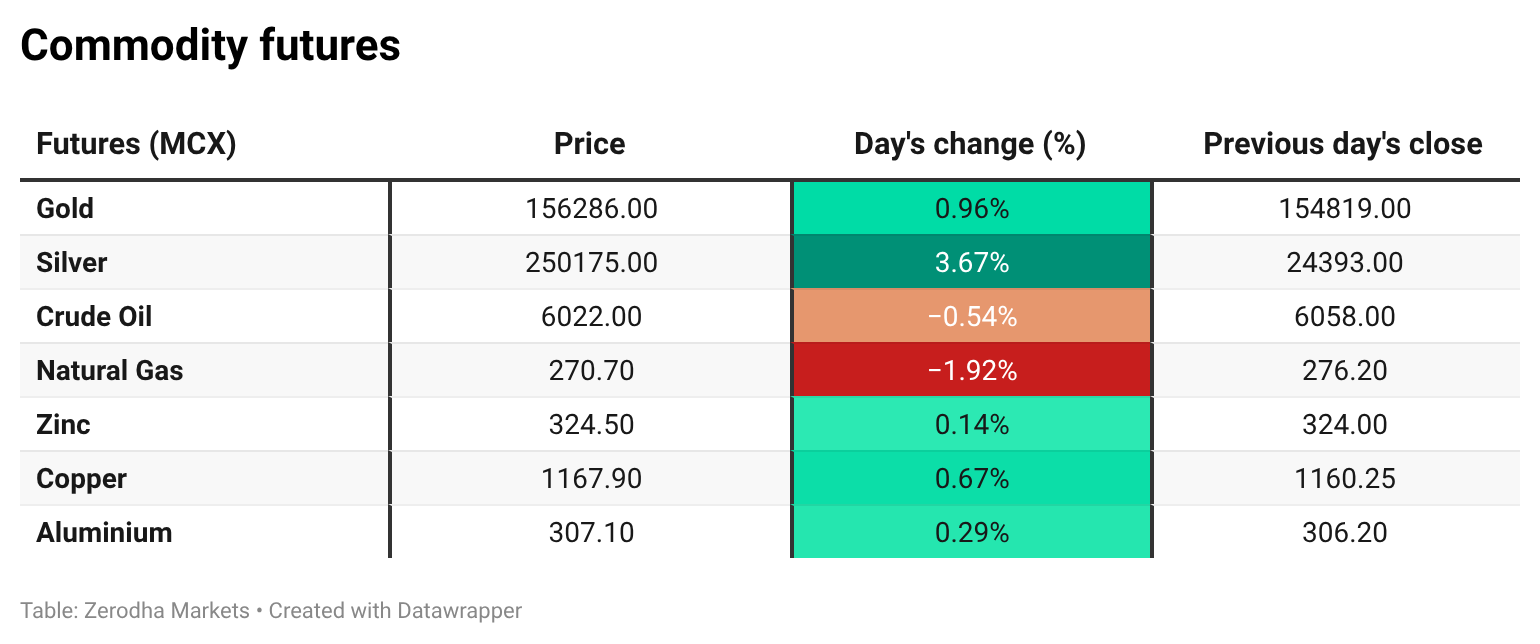
Task: Click Silver's dark green 3.67% cell
Action: 972,263
